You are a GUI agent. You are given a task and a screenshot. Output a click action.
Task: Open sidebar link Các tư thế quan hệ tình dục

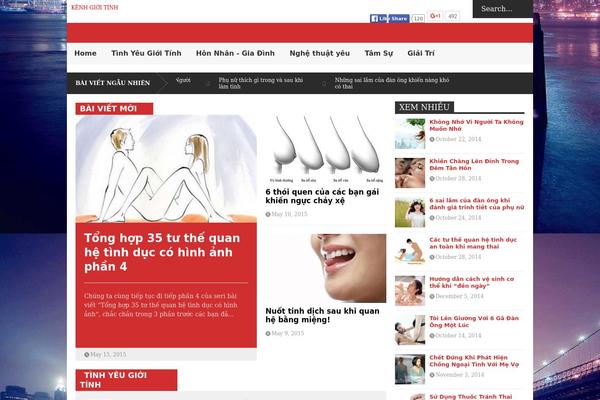pyautogui.click(x=473, y=243)
